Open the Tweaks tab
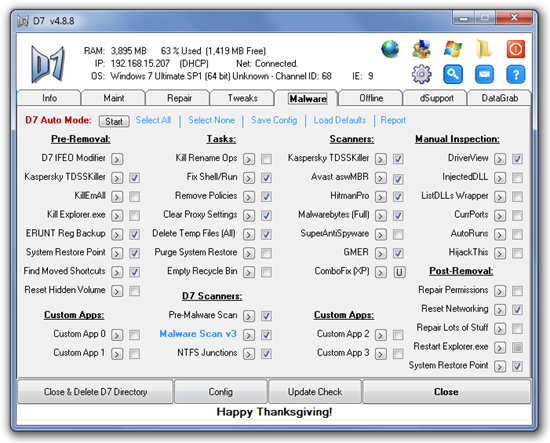The width and height of the screenshot is (550, 443). pos(242,98)
